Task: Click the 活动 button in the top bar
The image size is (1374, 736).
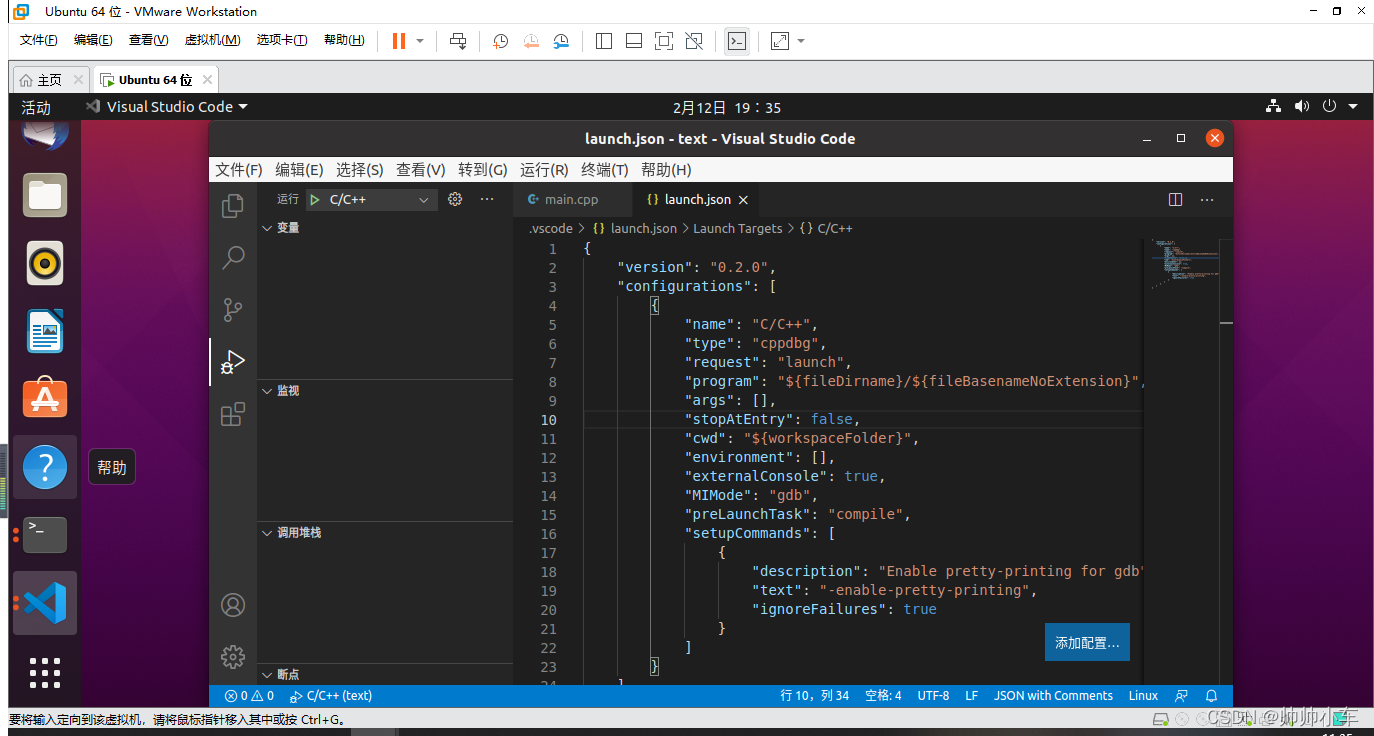Action: click(36, 107)
